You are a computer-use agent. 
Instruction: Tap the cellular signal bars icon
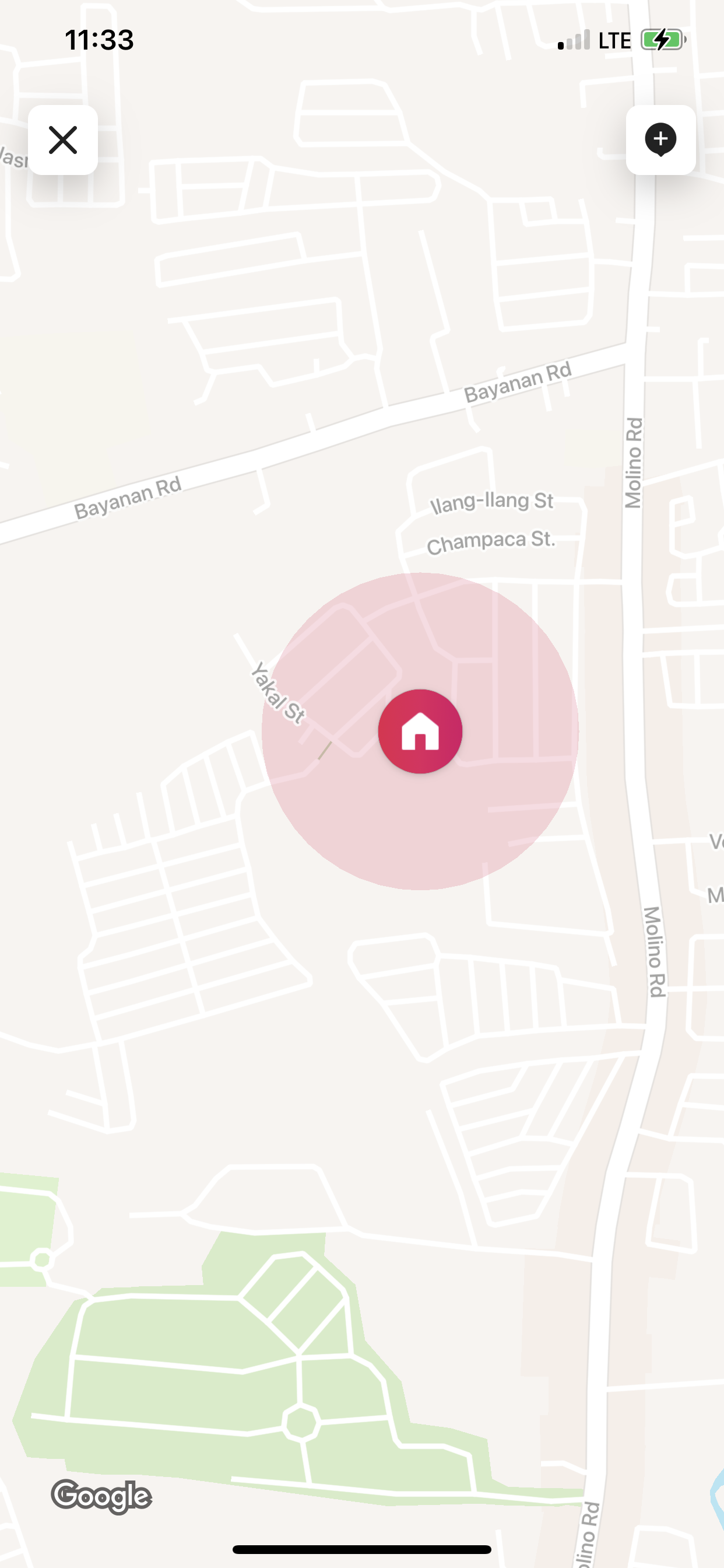pyautogui.click(x=574, y=40)
